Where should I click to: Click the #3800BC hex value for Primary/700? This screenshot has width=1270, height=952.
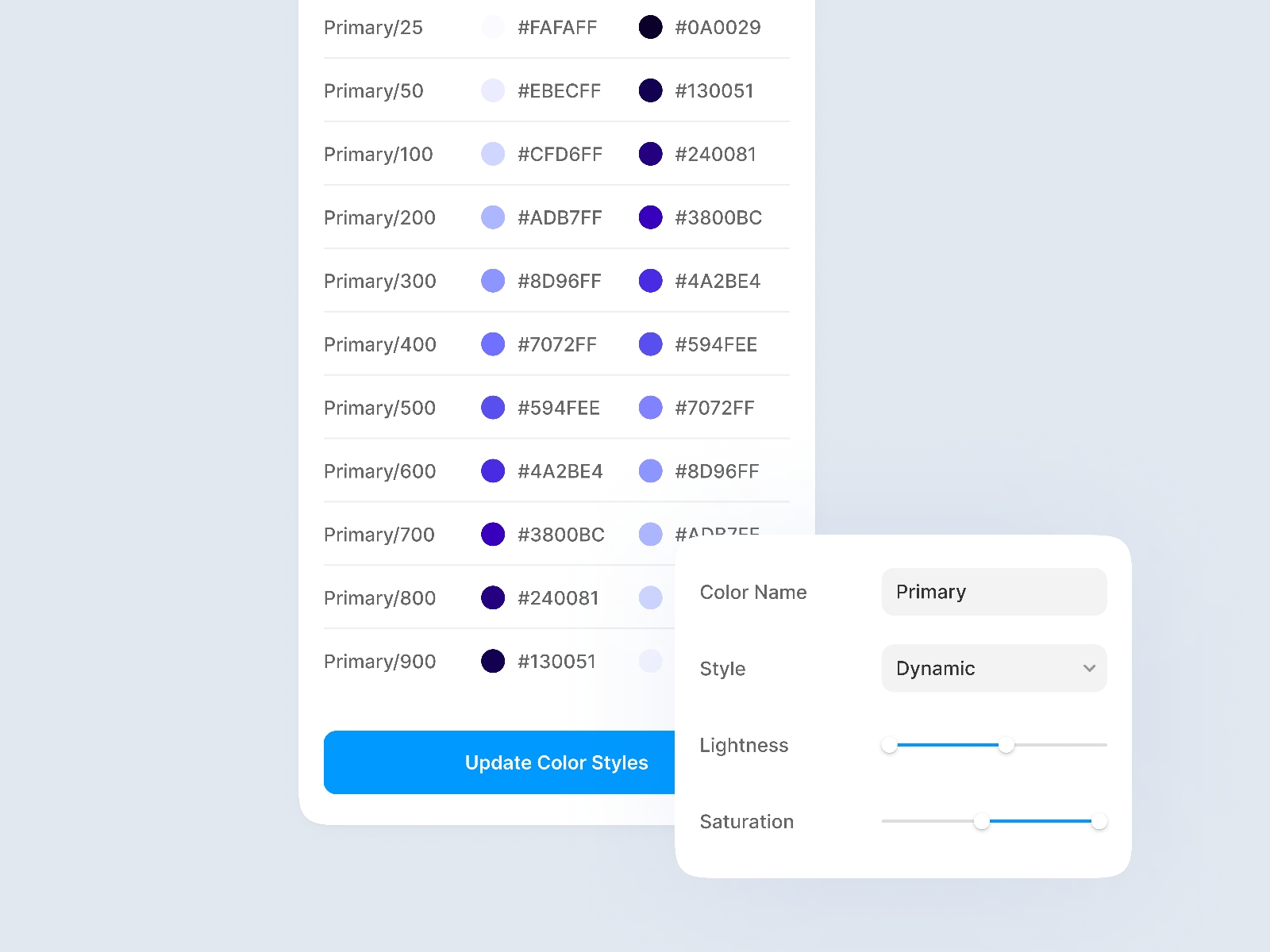560,535
